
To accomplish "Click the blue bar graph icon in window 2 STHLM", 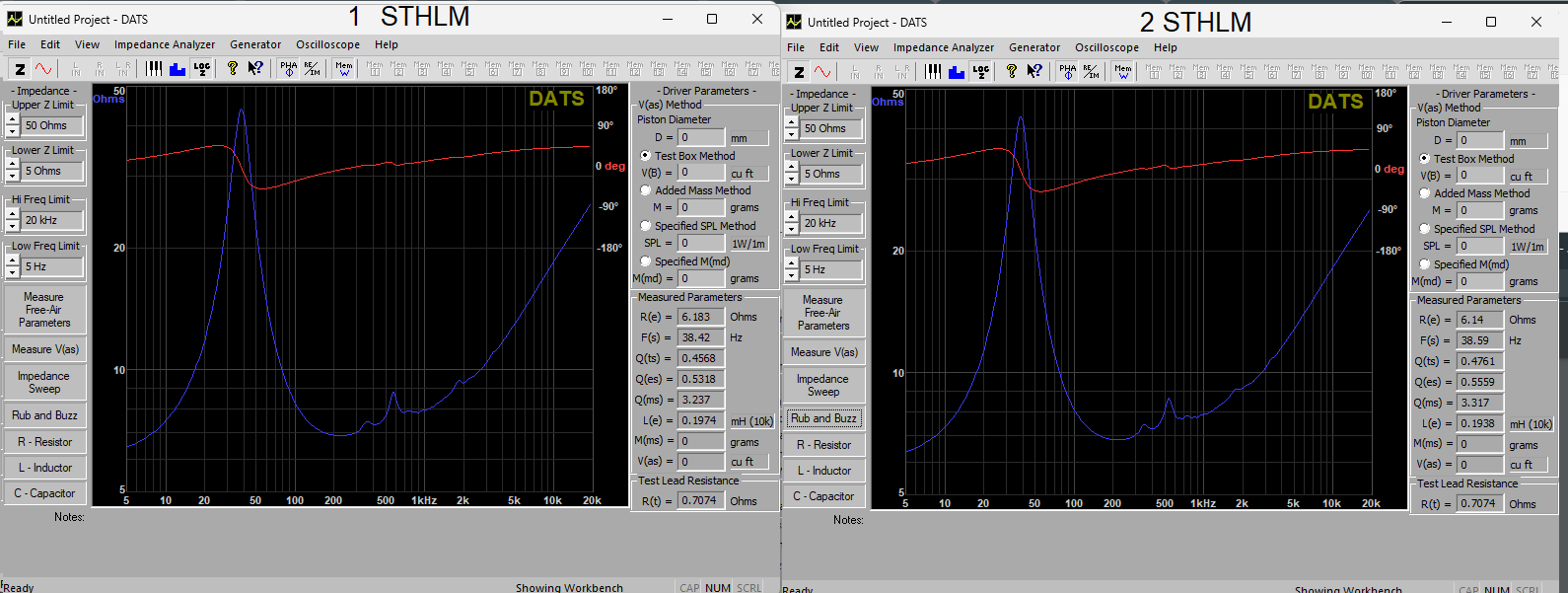I will click(x=957, y=71).
